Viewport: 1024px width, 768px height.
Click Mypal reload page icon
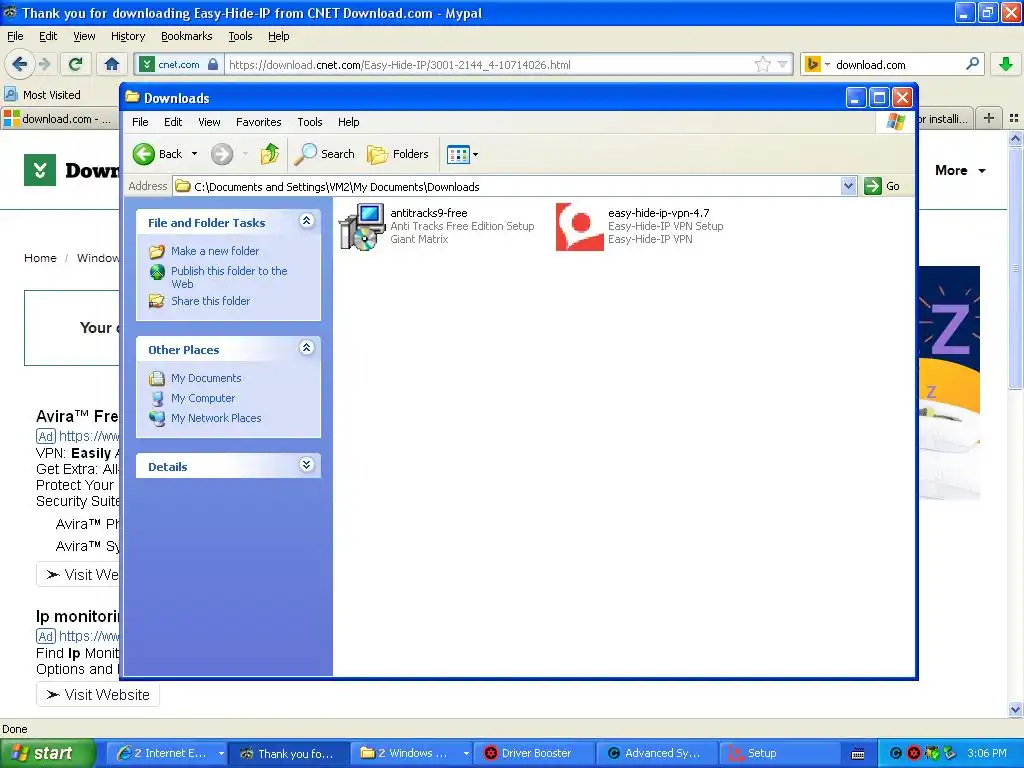[75, 64]
